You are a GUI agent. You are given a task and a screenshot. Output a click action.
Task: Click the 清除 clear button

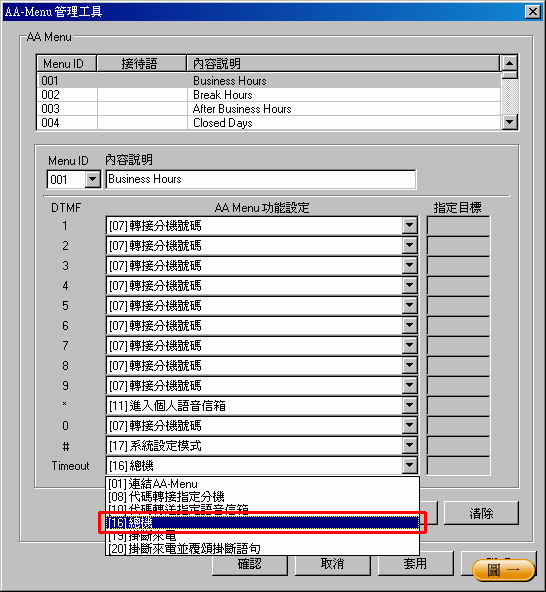(481, 513)
